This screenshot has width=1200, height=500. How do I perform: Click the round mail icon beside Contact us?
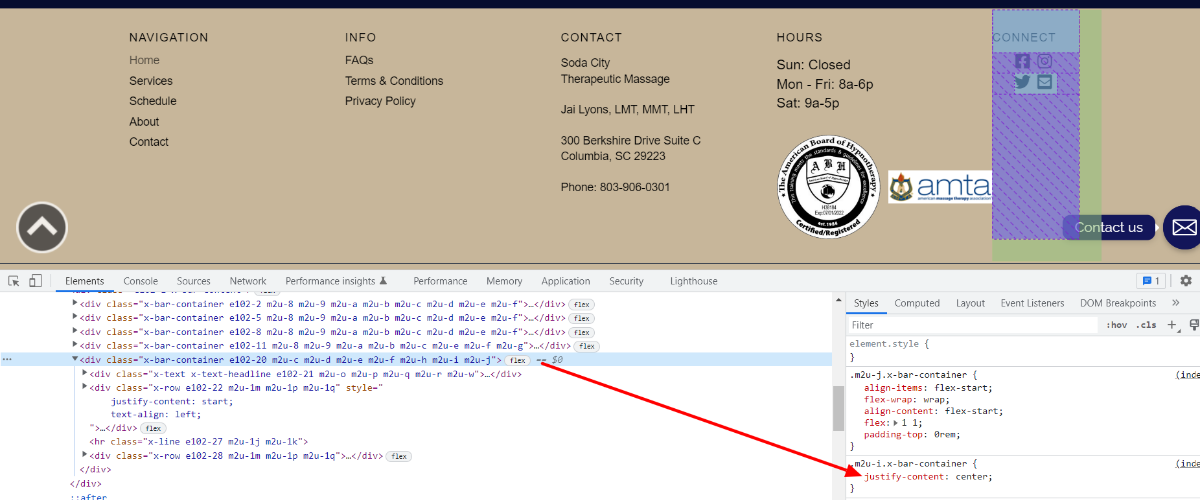[1183, 228]
